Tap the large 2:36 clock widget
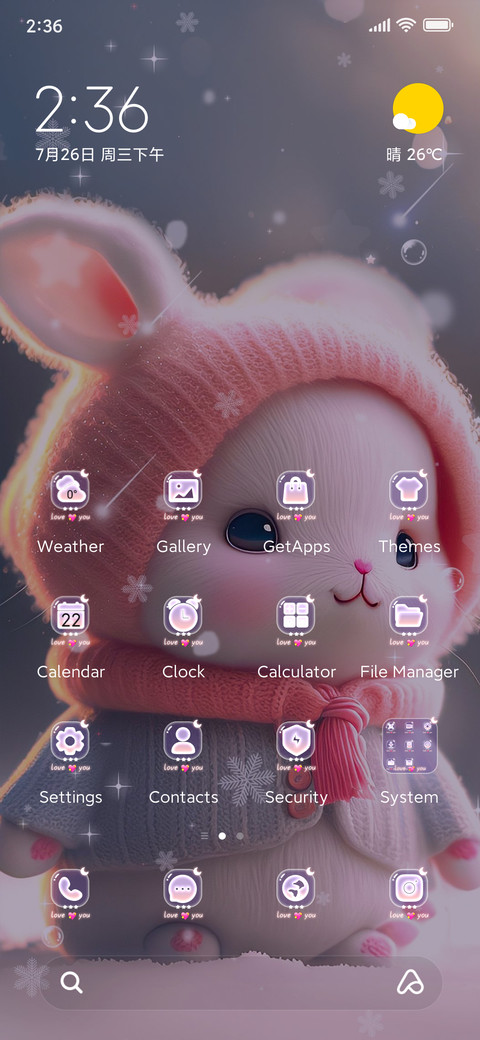This screenshot has height=1040, width=480. tap(91, 110)
